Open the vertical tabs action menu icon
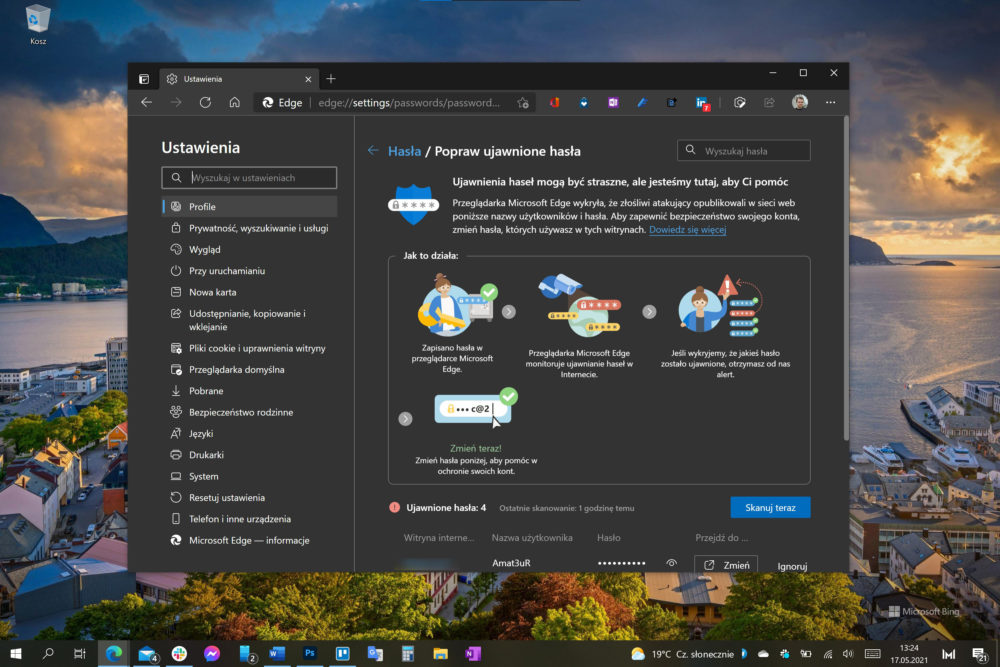The image size is (1000, 667). [x=144, y=79]
